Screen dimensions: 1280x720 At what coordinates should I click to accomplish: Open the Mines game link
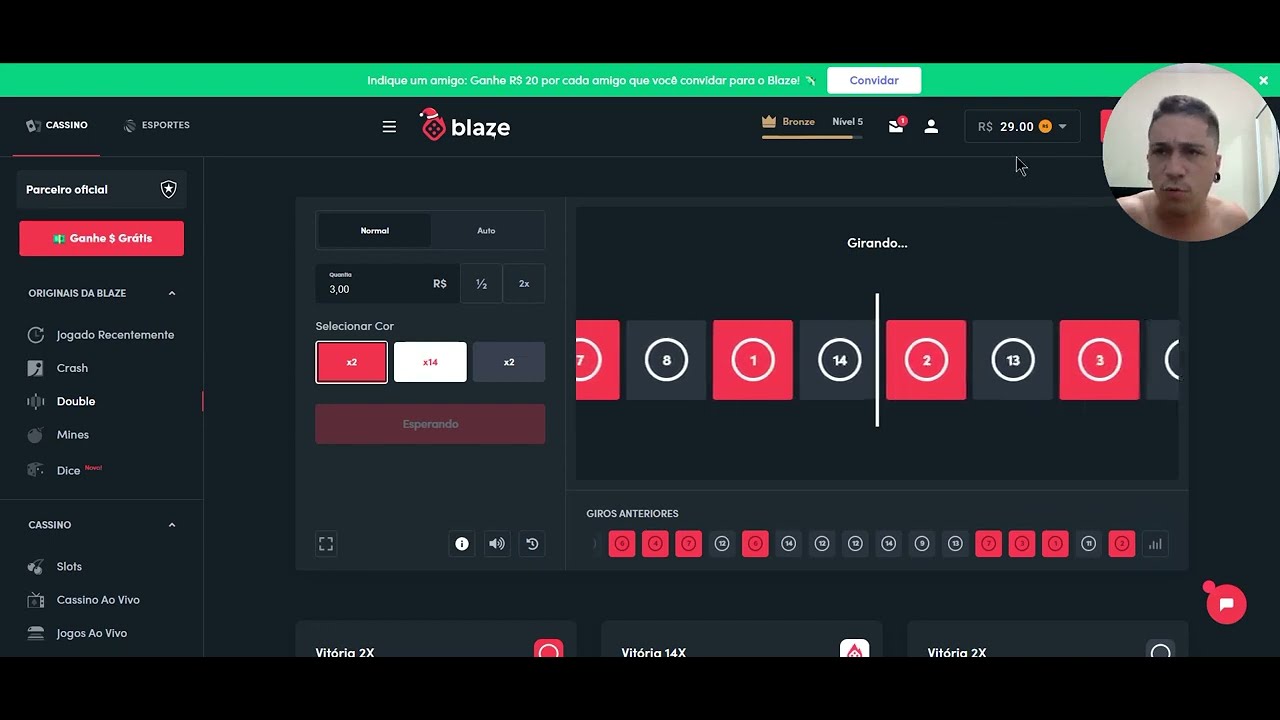click(73, 435)
